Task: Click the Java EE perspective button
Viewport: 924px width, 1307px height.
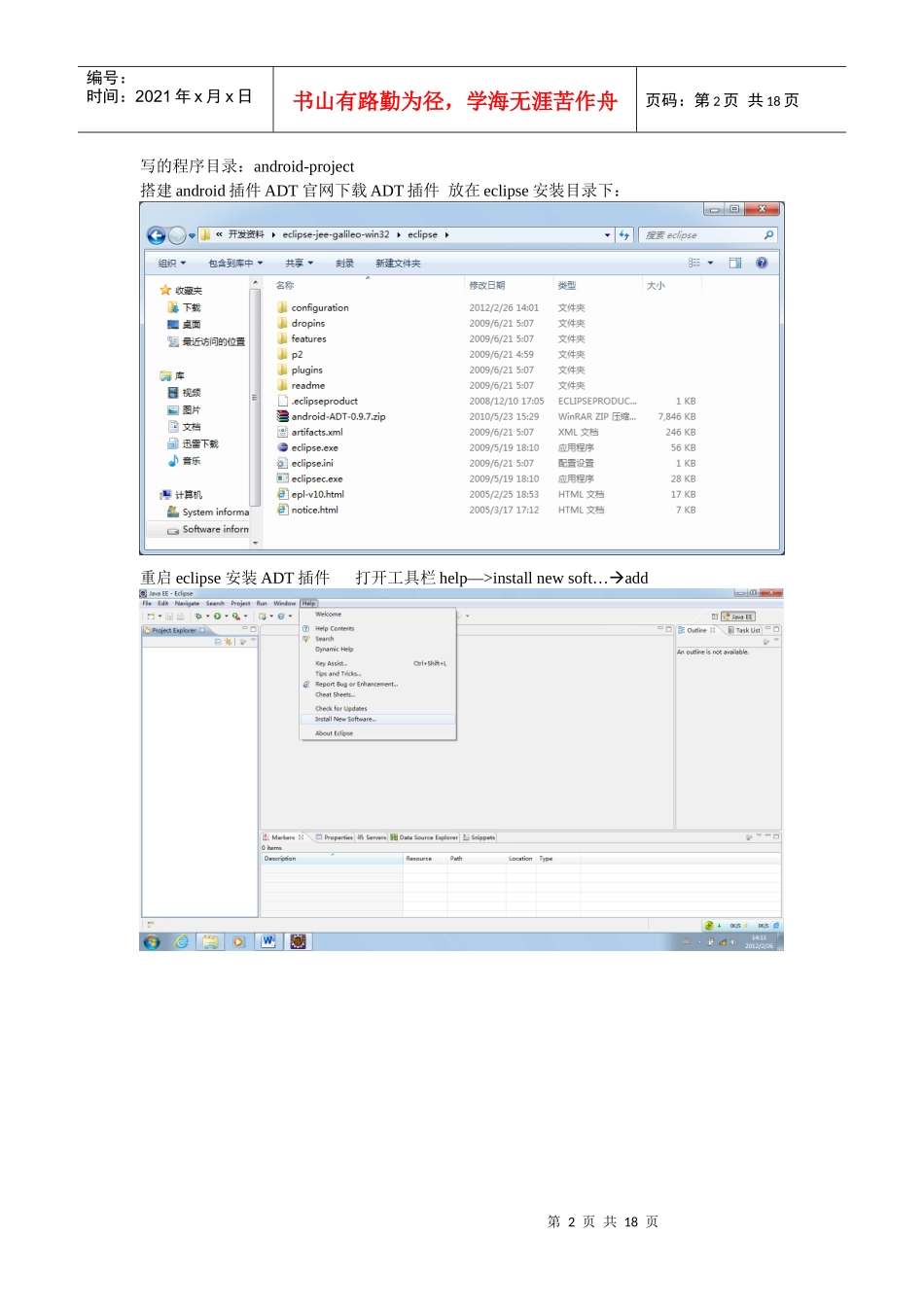Action: pyautogui.click(x=738, y=617)
